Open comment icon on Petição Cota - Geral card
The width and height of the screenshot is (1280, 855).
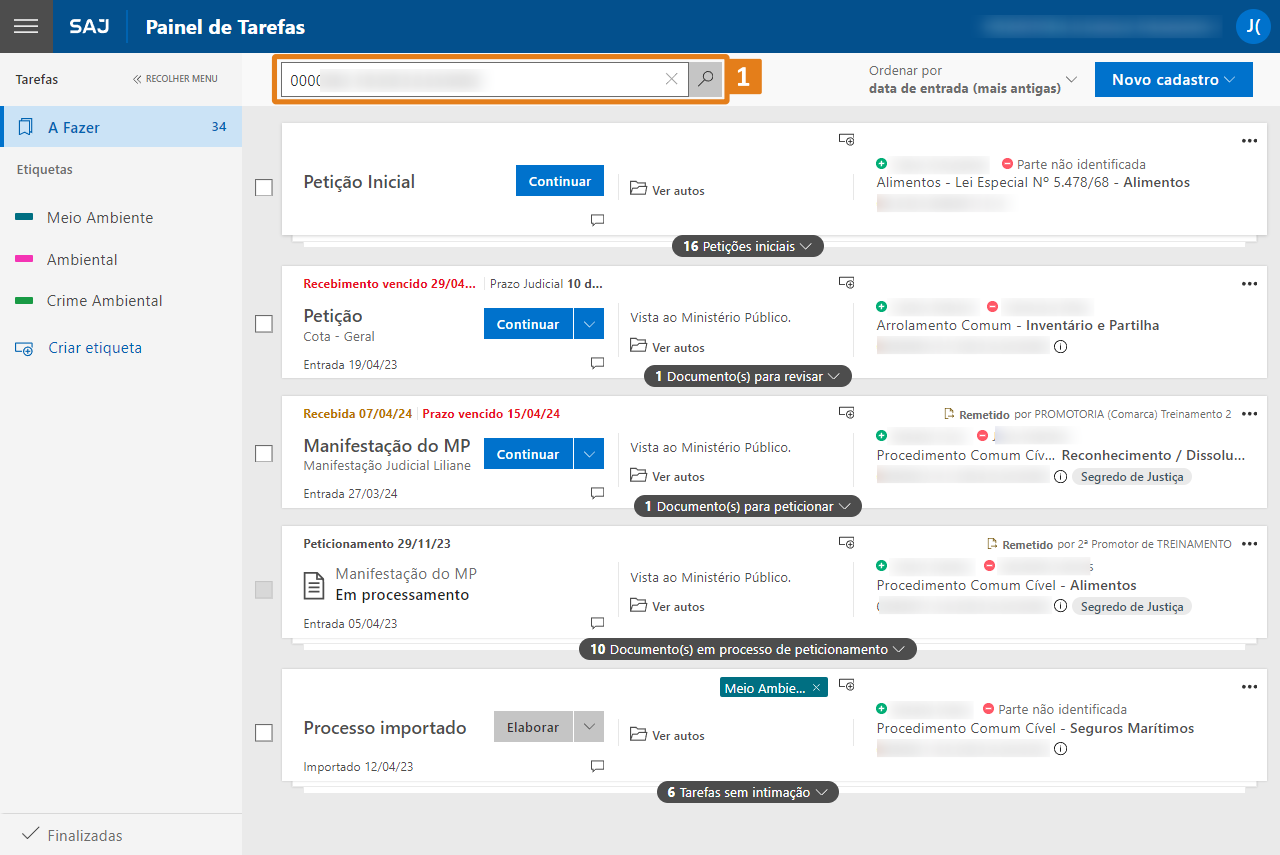pos(597,363)
